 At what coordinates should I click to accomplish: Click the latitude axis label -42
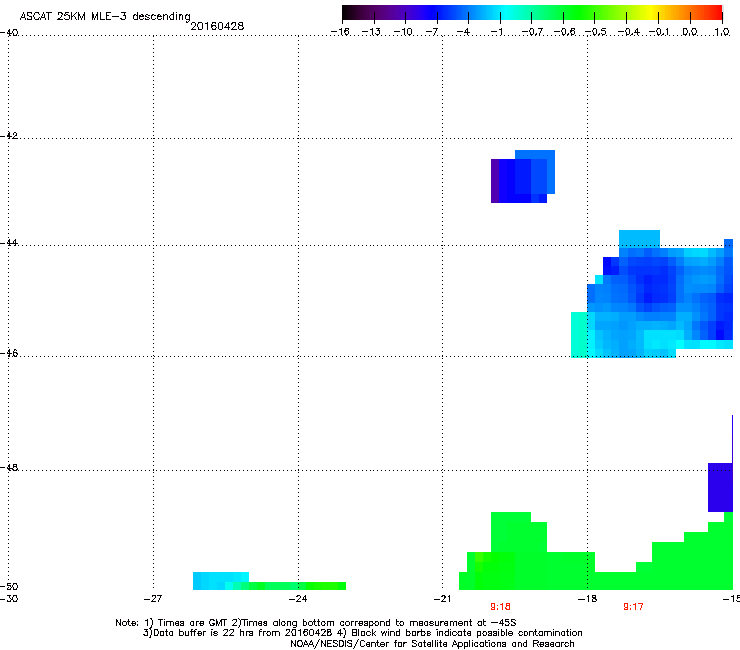[9, 135]
